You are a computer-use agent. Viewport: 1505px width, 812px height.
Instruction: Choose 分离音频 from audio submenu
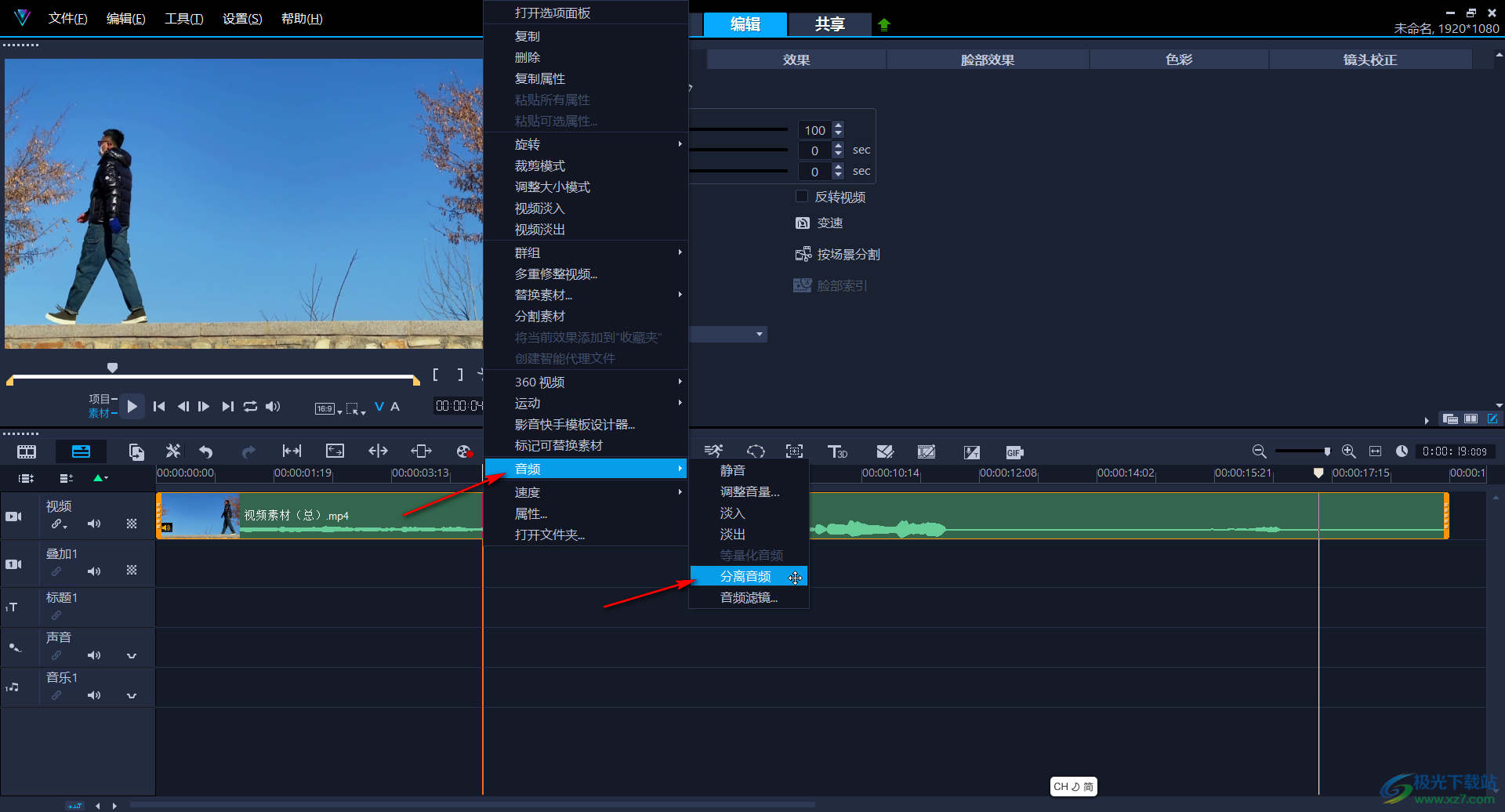click(x=749, y=576)
